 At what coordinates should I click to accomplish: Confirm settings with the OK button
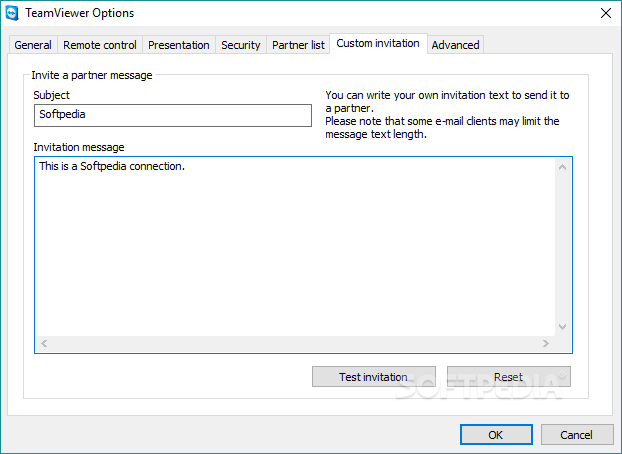(496, 435)
